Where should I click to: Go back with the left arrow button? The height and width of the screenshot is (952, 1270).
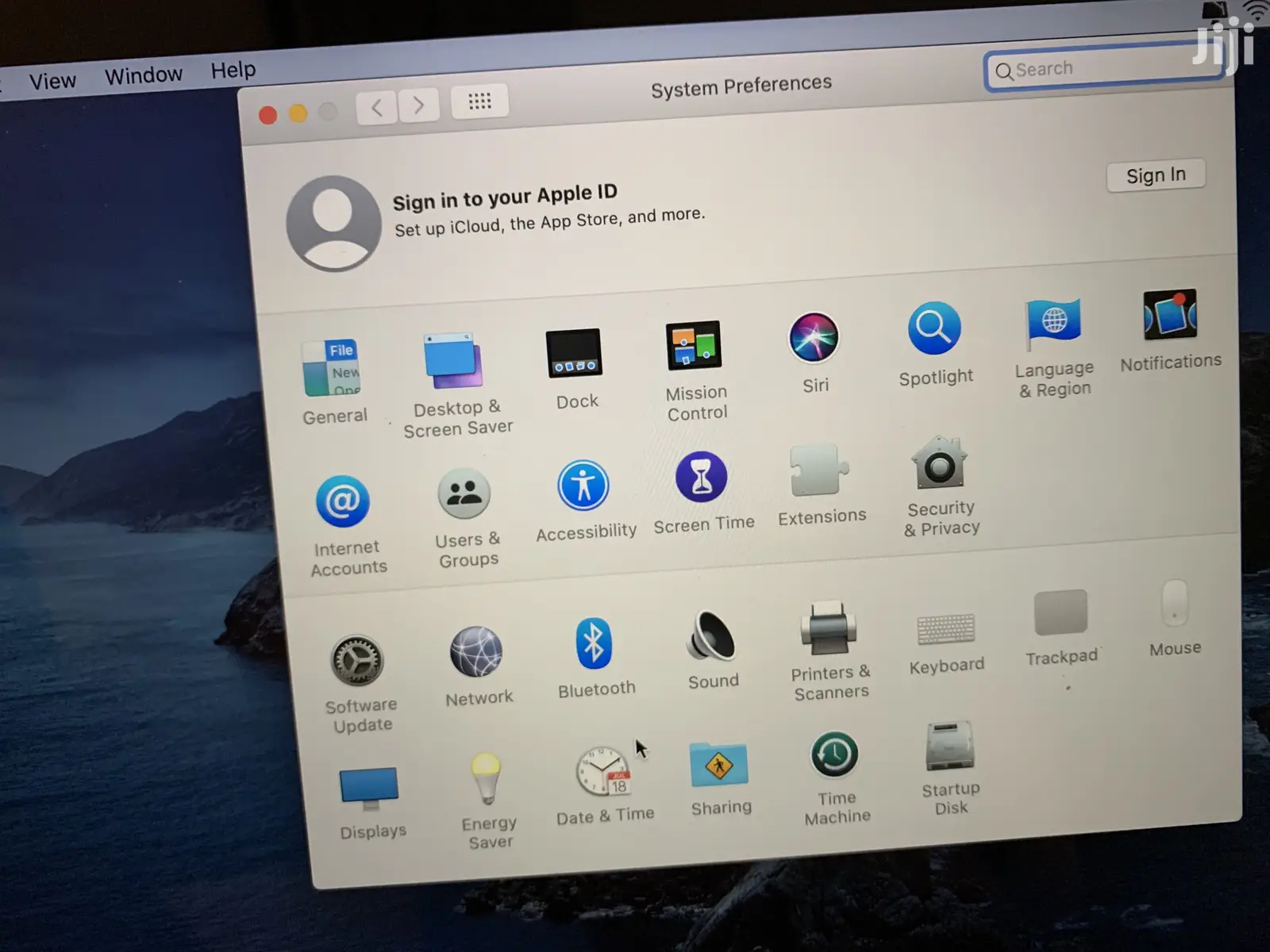(377, 106)
